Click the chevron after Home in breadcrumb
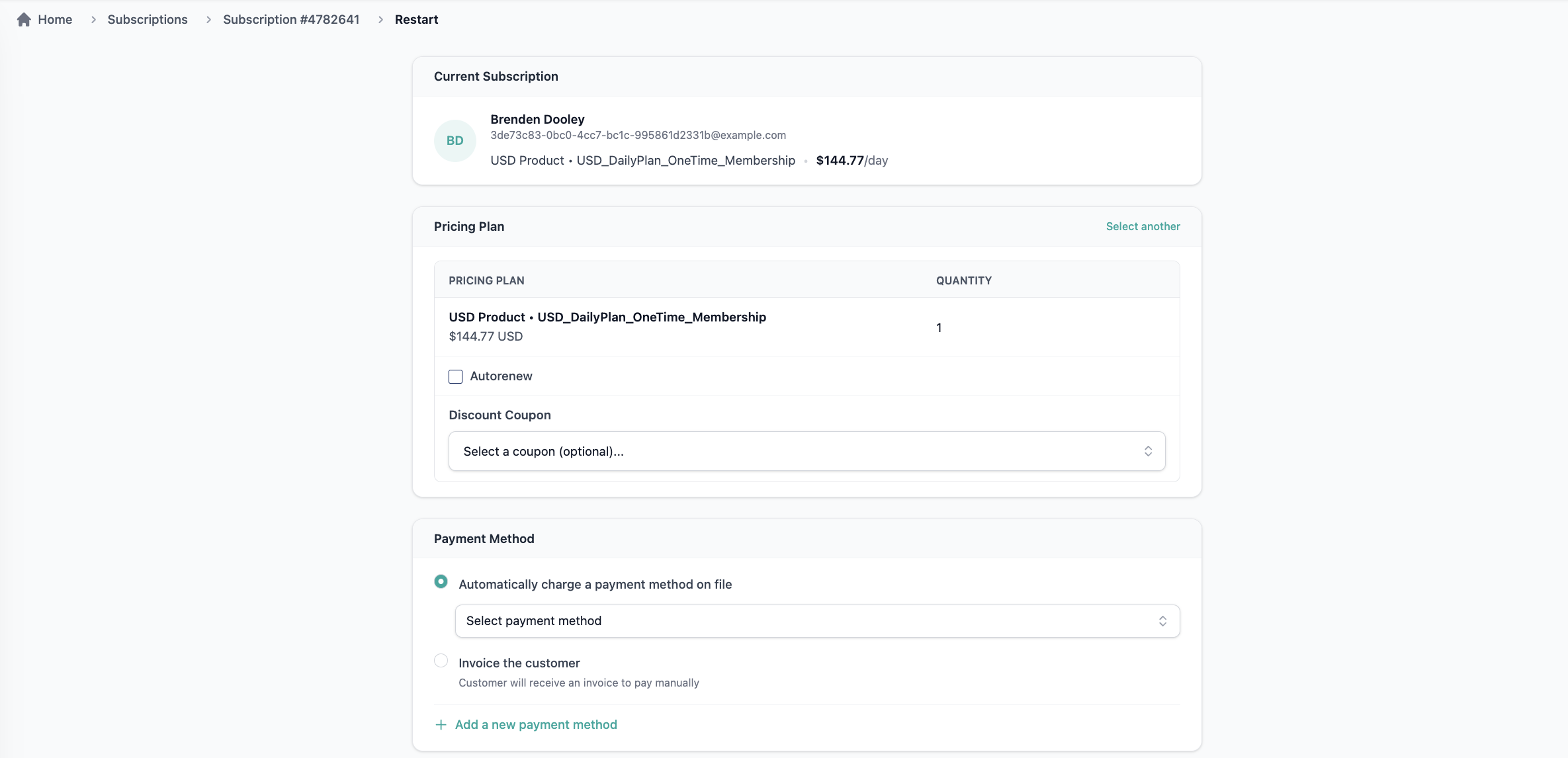This screenshot has height=758, width=1568. [93, 20]
